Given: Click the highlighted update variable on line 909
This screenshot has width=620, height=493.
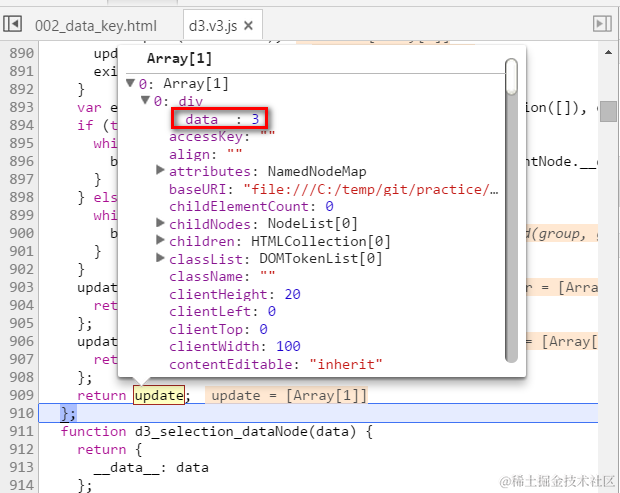Looking at the screenshot, I should [159, 395].
